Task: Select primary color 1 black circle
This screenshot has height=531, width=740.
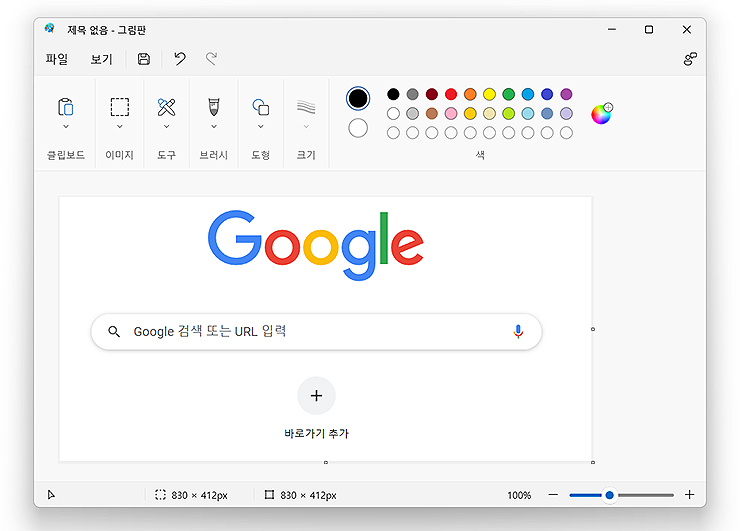Action: (358, 98)
